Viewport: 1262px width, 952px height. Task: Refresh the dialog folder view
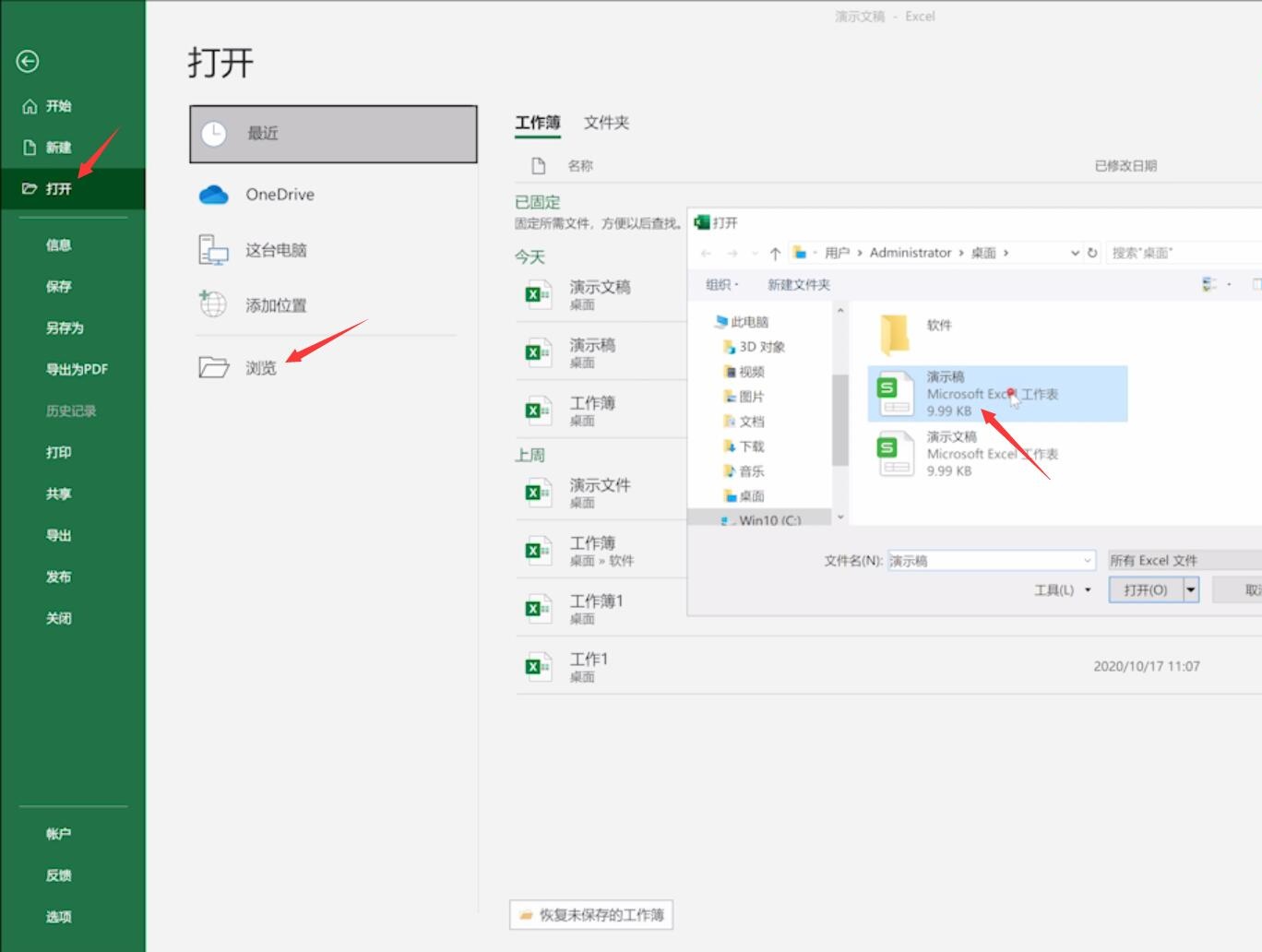click(1092, 253)
